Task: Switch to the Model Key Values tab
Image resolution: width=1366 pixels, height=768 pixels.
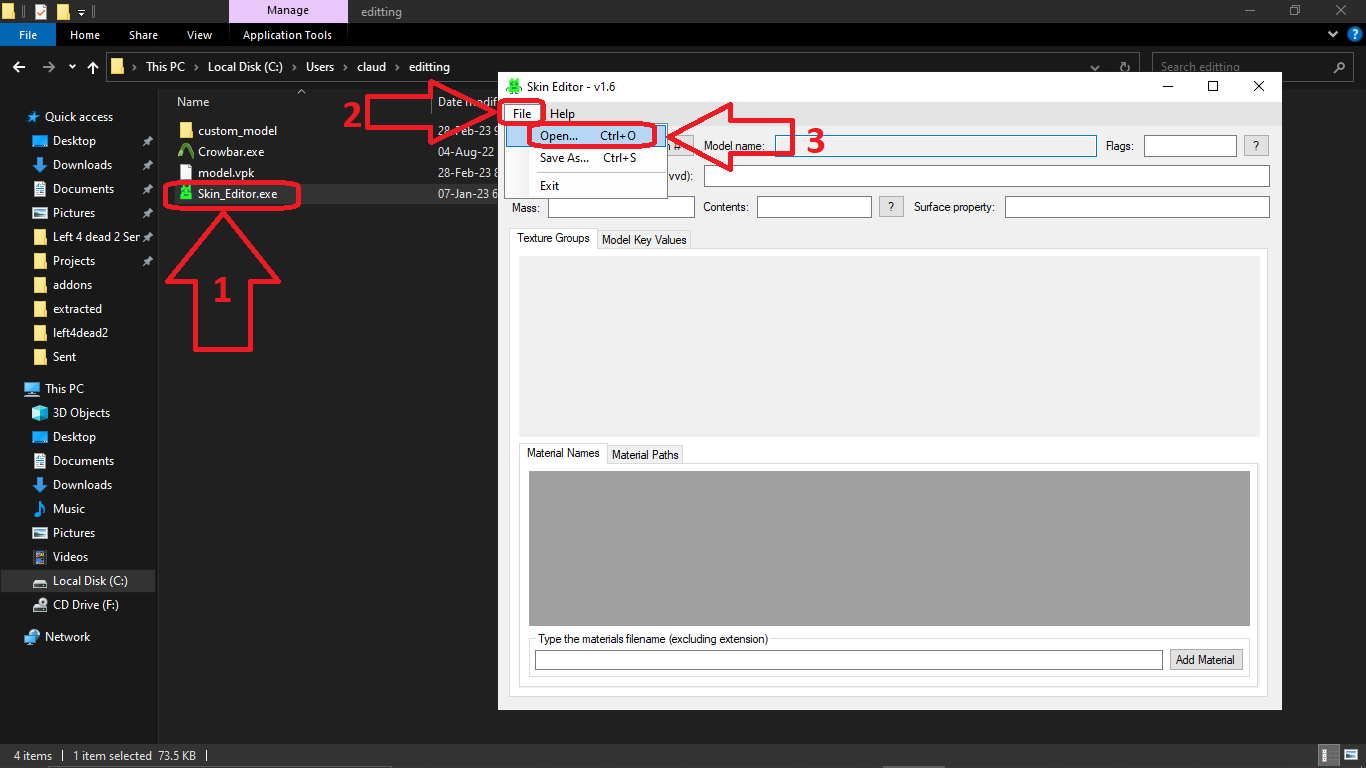Action: tap(644, 240)
